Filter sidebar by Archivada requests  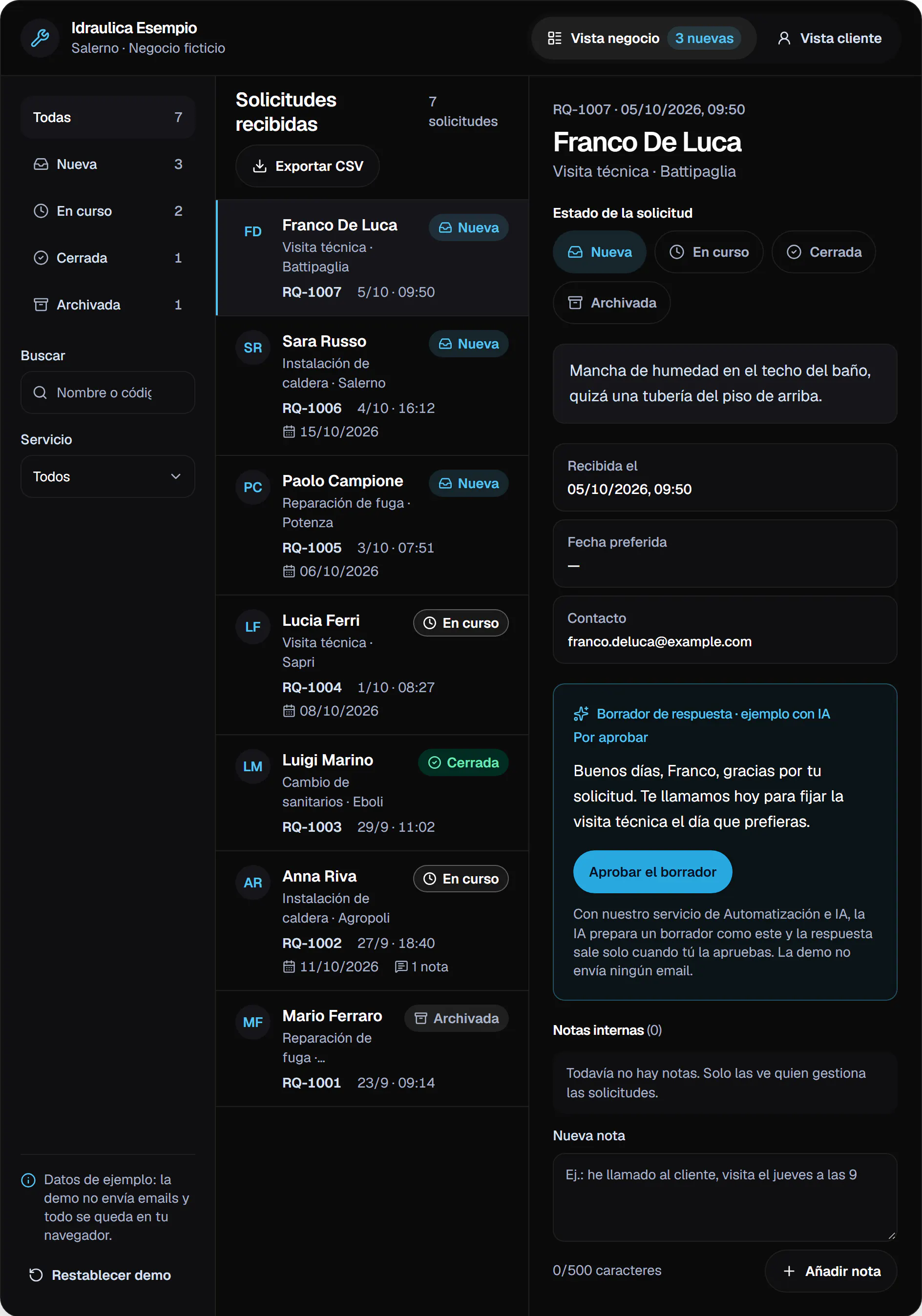108,305
